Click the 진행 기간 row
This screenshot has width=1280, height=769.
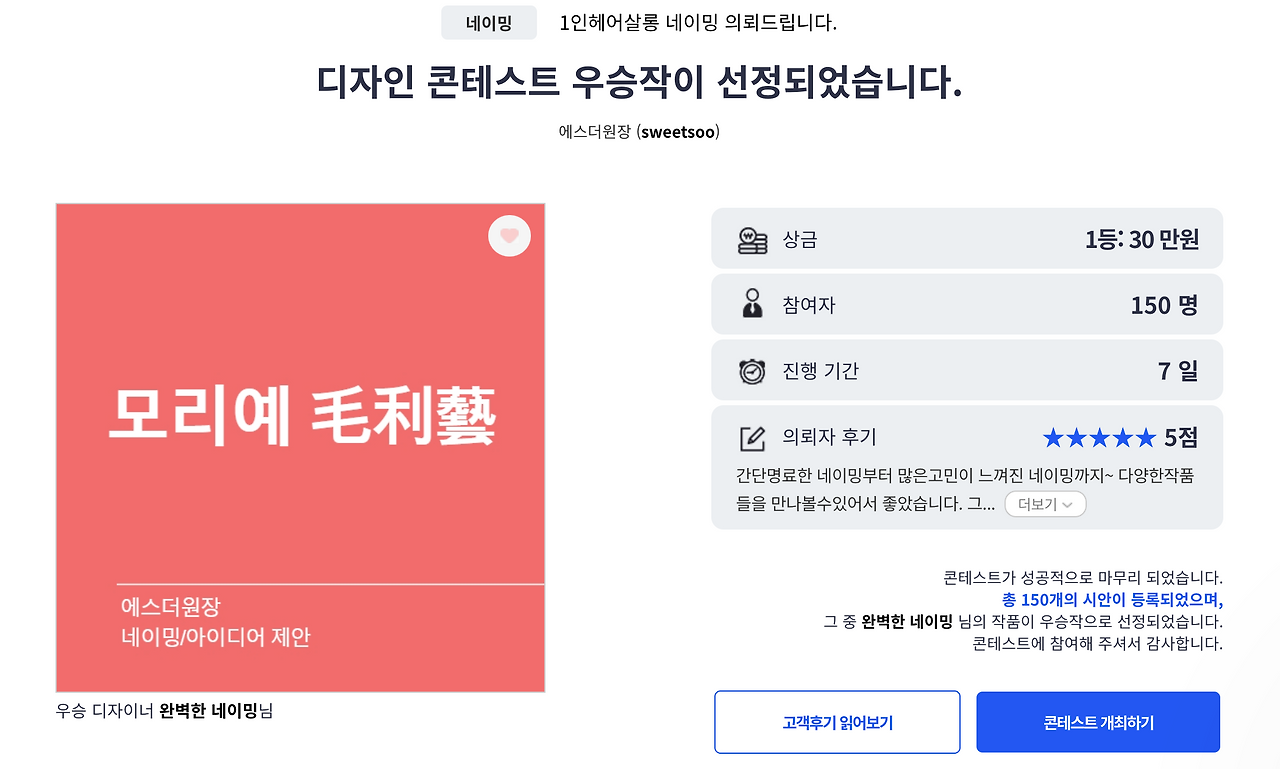pyautogui.click(x=966, y=369)
